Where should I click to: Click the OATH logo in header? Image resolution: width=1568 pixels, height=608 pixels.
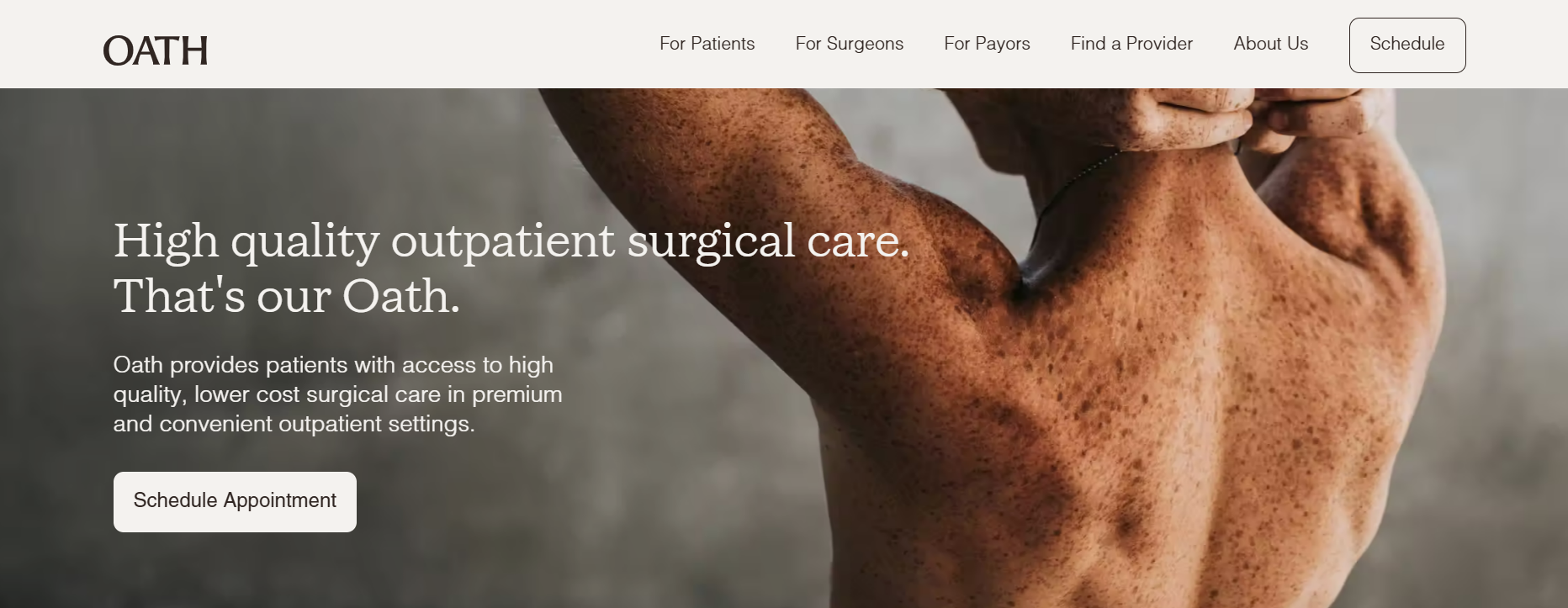pos(156,50)
